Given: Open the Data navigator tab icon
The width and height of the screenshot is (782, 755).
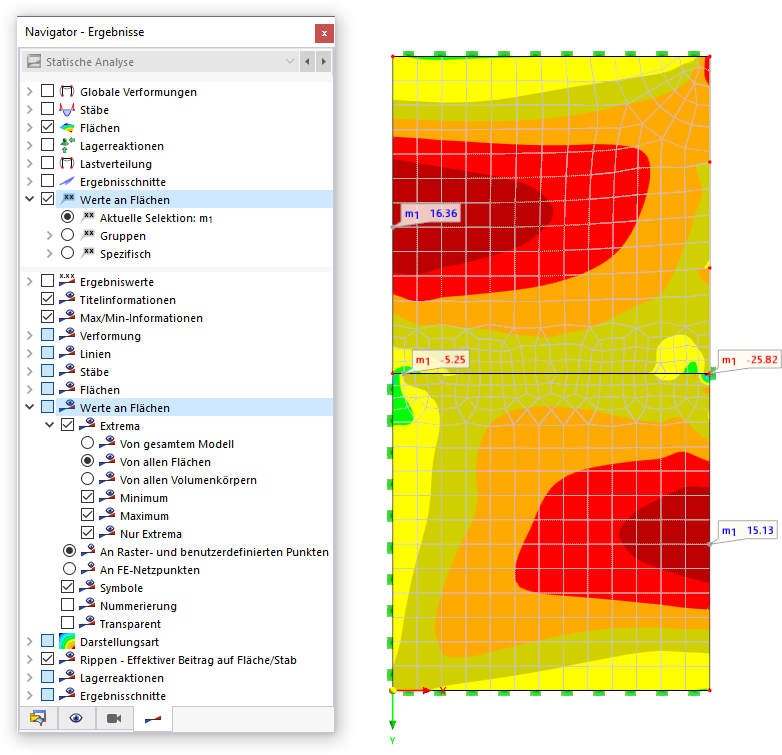Looking at the screenshot, I should pos(38,718).
